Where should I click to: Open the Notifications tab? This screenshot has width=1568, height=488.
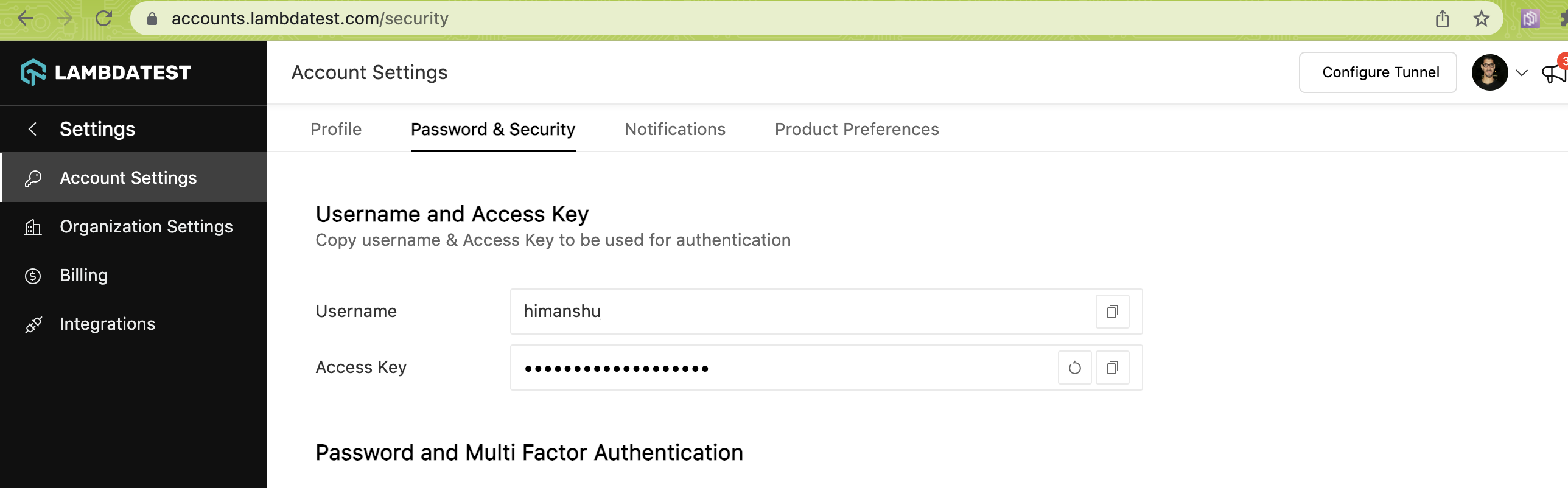674,129
